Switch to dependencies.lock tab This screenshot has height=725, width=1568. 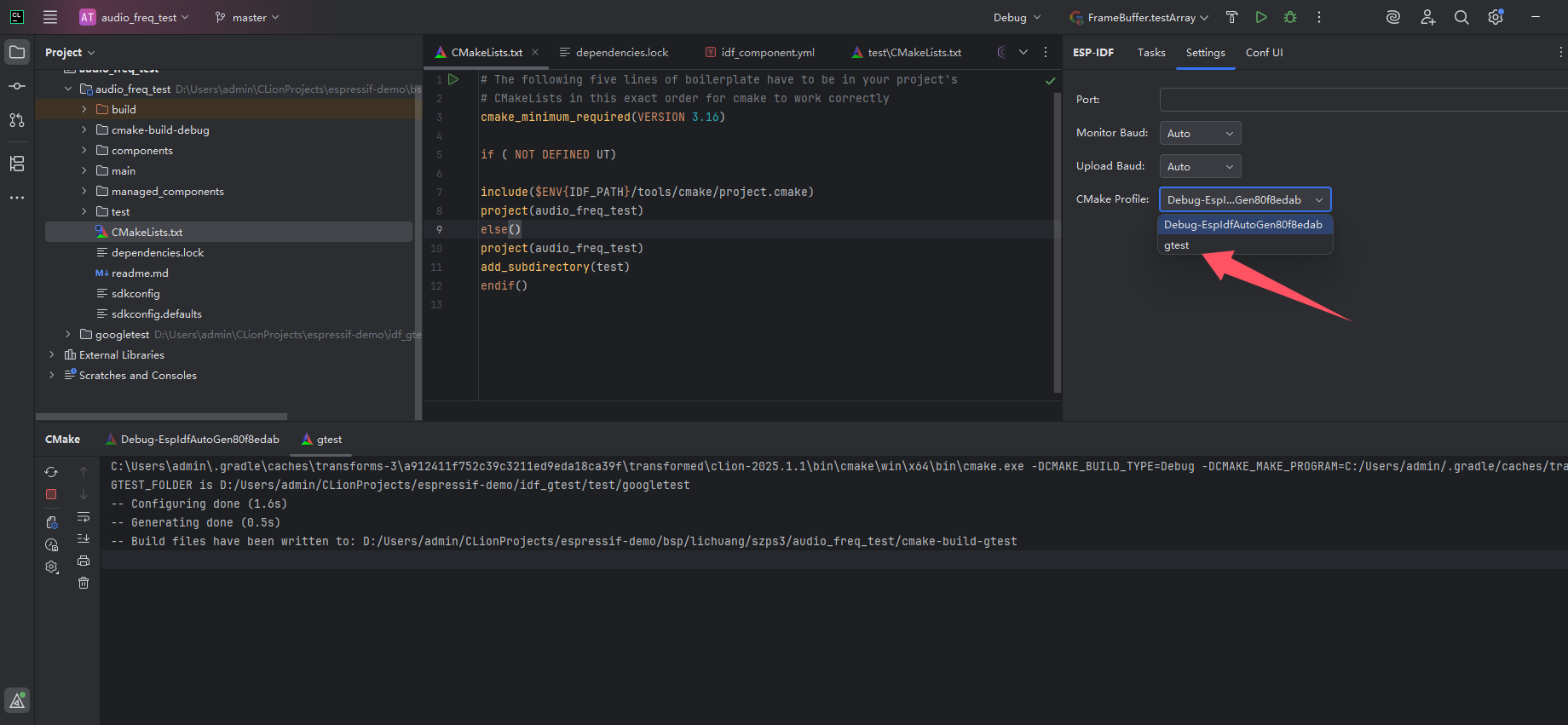614,52
